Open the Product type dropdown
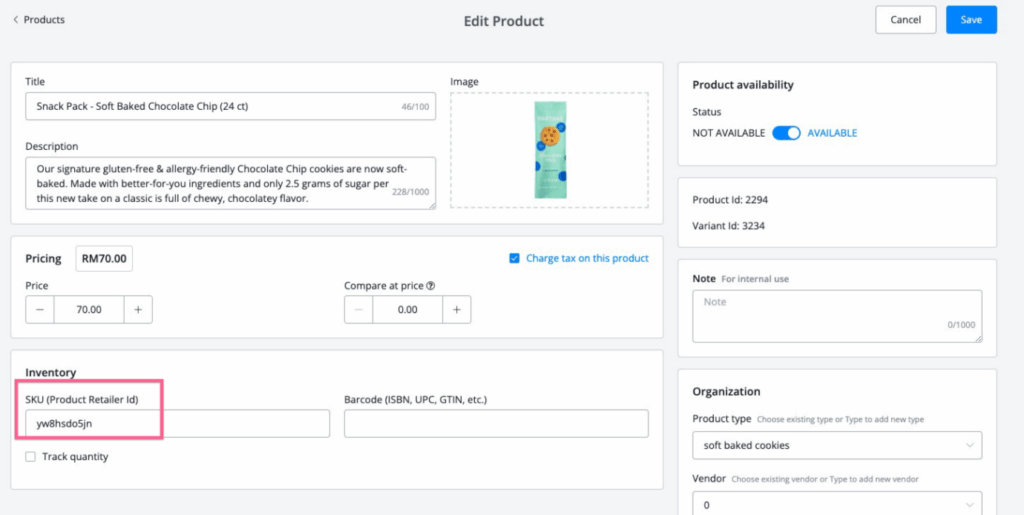The width and height of the screenshot is (1024, 515). tap(836, 445)
